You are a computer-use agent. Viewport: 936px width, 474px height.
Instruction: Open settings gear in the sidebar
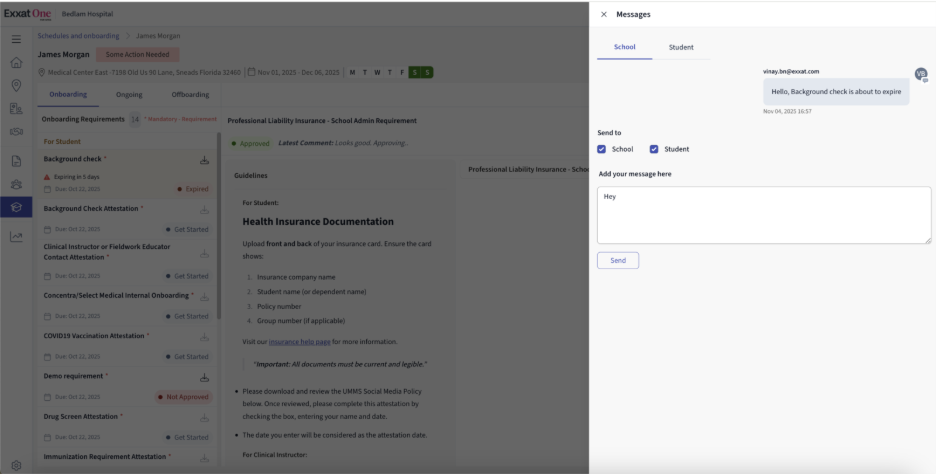[16, 465]
